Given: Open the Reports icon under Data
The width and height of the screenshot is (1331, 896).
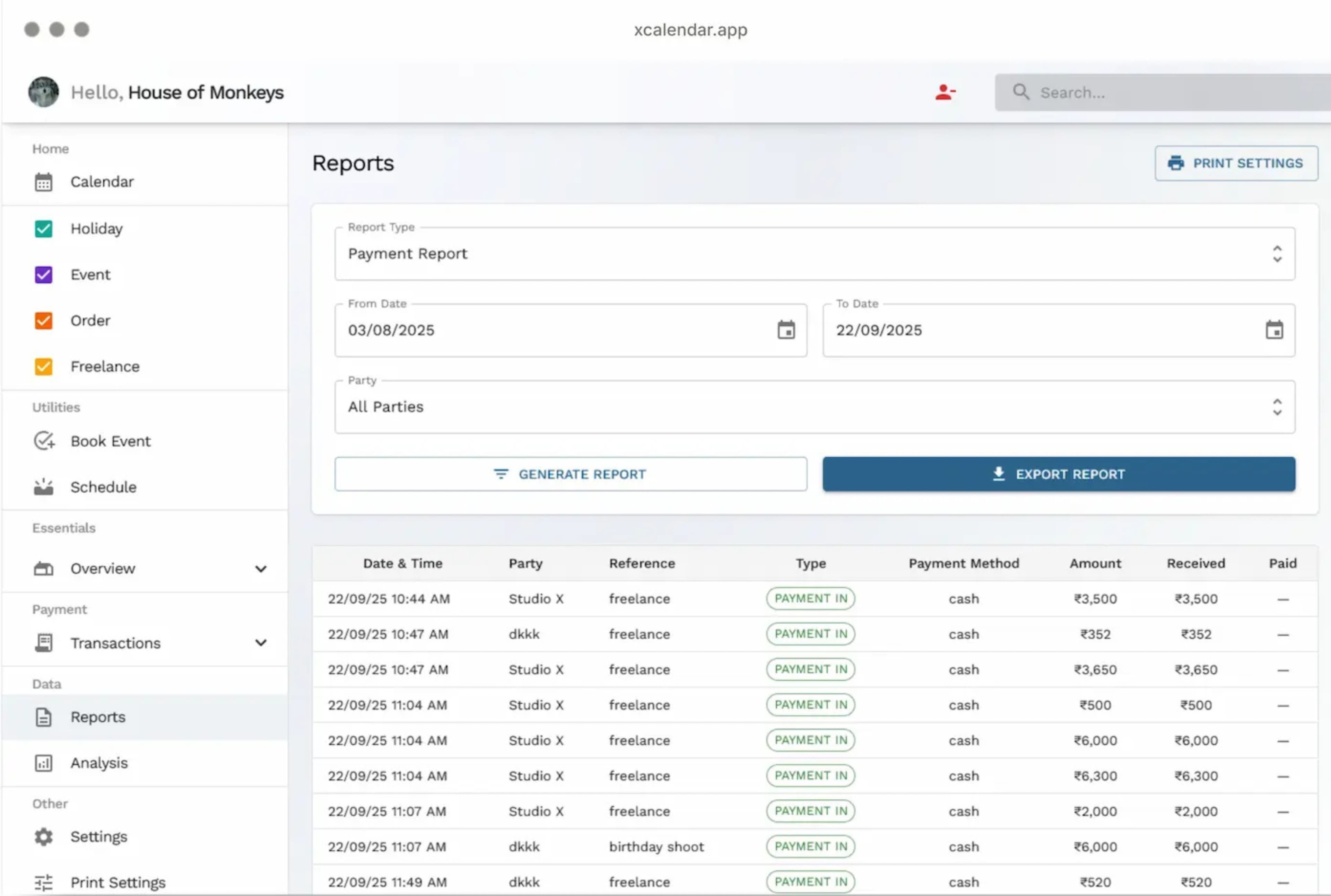Looking at the screenshot, I should pos(44,717).
